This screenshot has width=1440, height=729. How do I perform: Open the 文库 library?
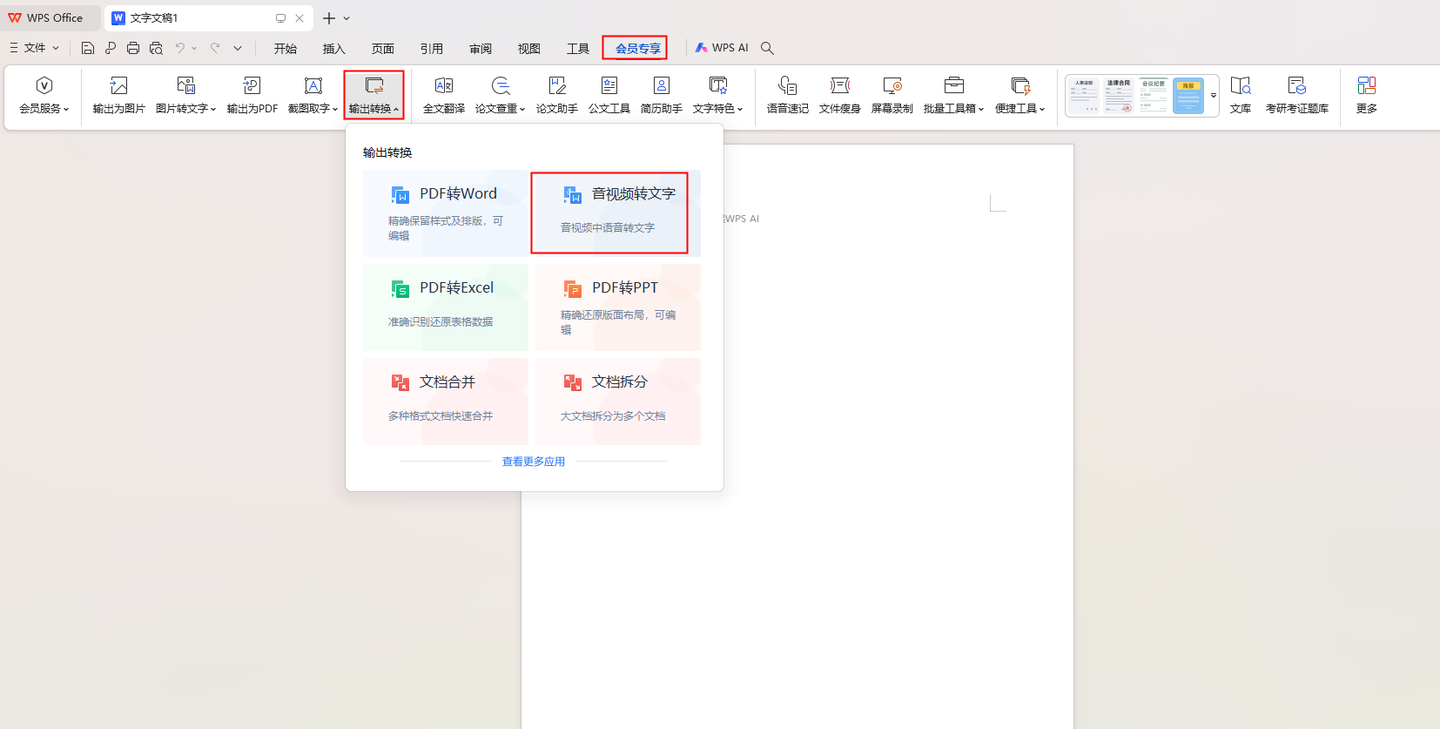[1241, 96]
